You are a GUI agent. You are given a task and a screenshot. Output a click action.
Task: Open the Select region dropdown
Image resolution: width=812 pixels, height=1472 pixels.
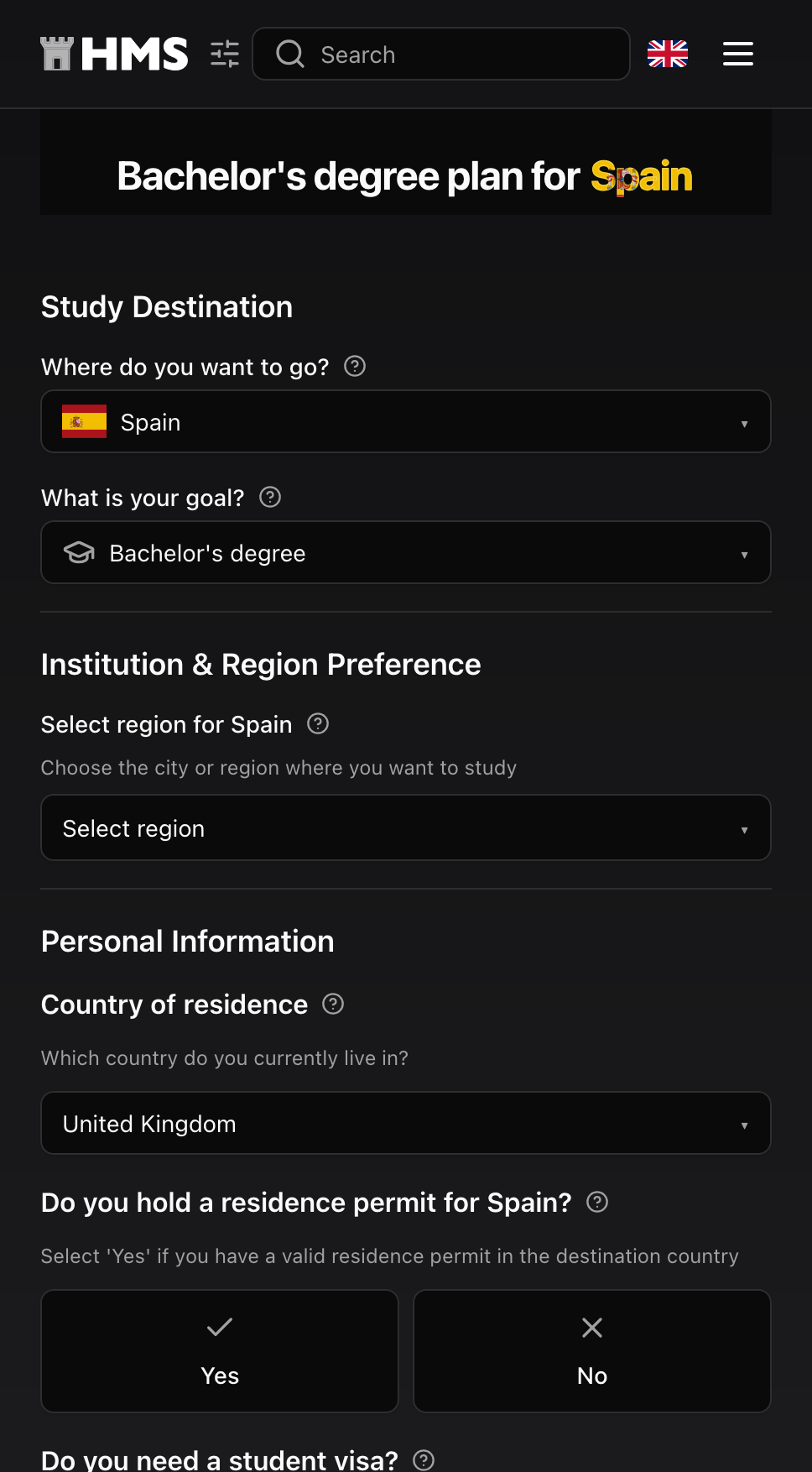click(406, 827)
